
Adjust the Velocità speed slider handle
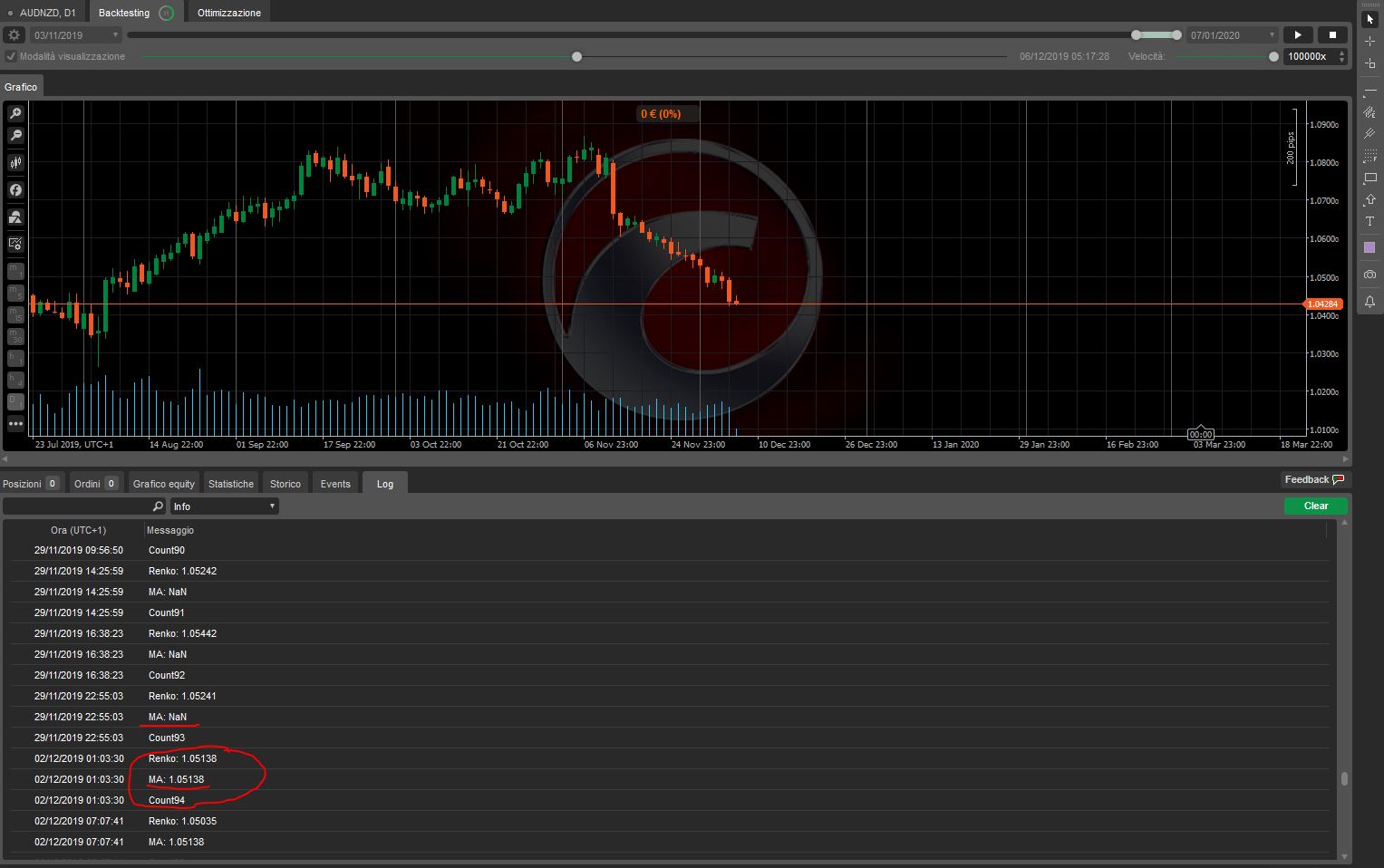tap(1273, 56)
